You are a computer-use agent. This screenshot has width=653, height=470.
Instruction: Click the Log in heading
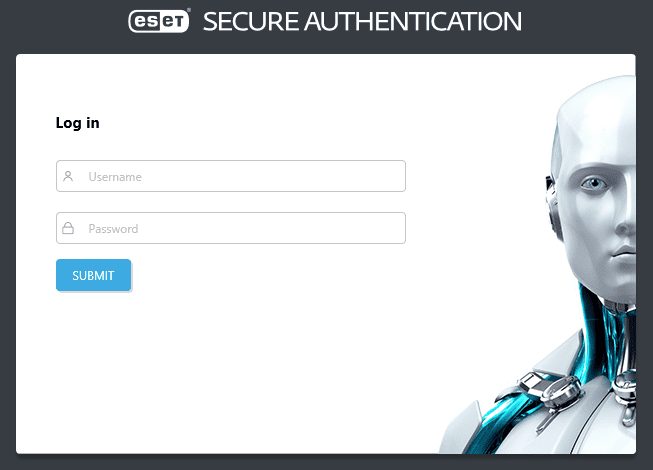tap(77, 123)
